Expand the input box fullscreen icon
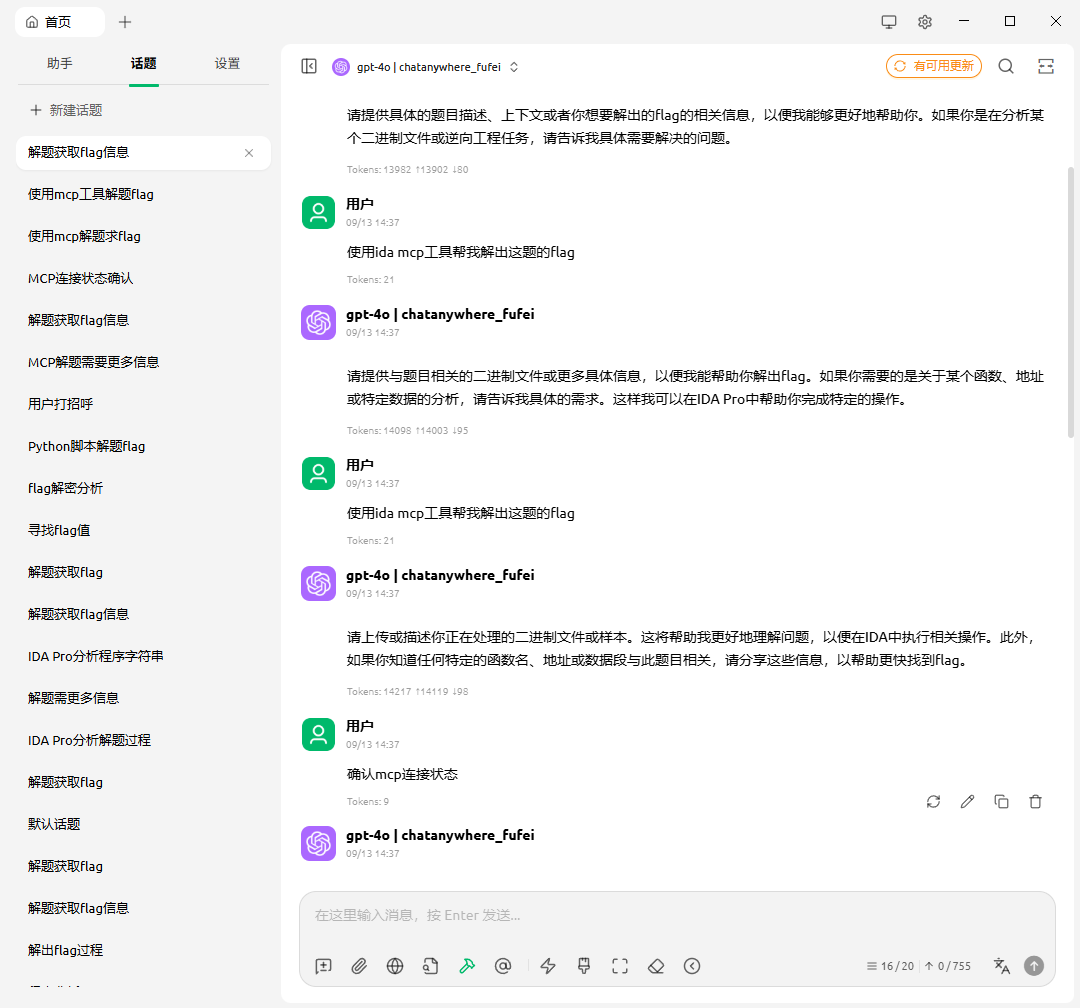Viewport: 1080px width, 1008px height. coord(620,966)
